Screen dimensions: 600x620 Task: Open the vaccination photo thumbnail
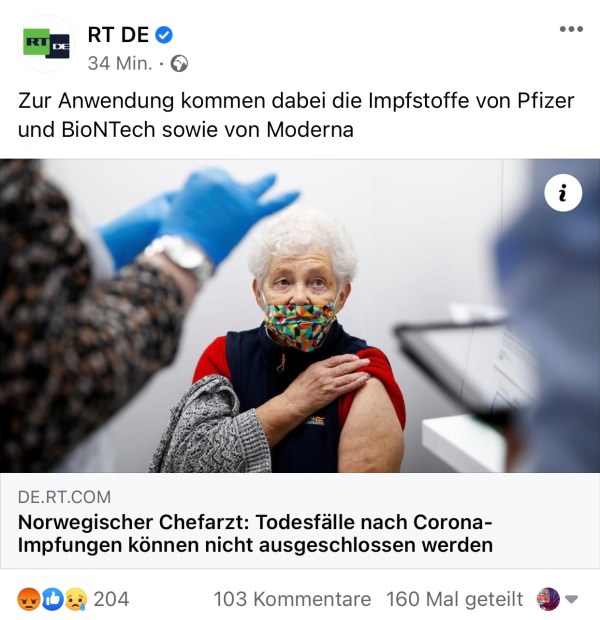pos(300,316)
